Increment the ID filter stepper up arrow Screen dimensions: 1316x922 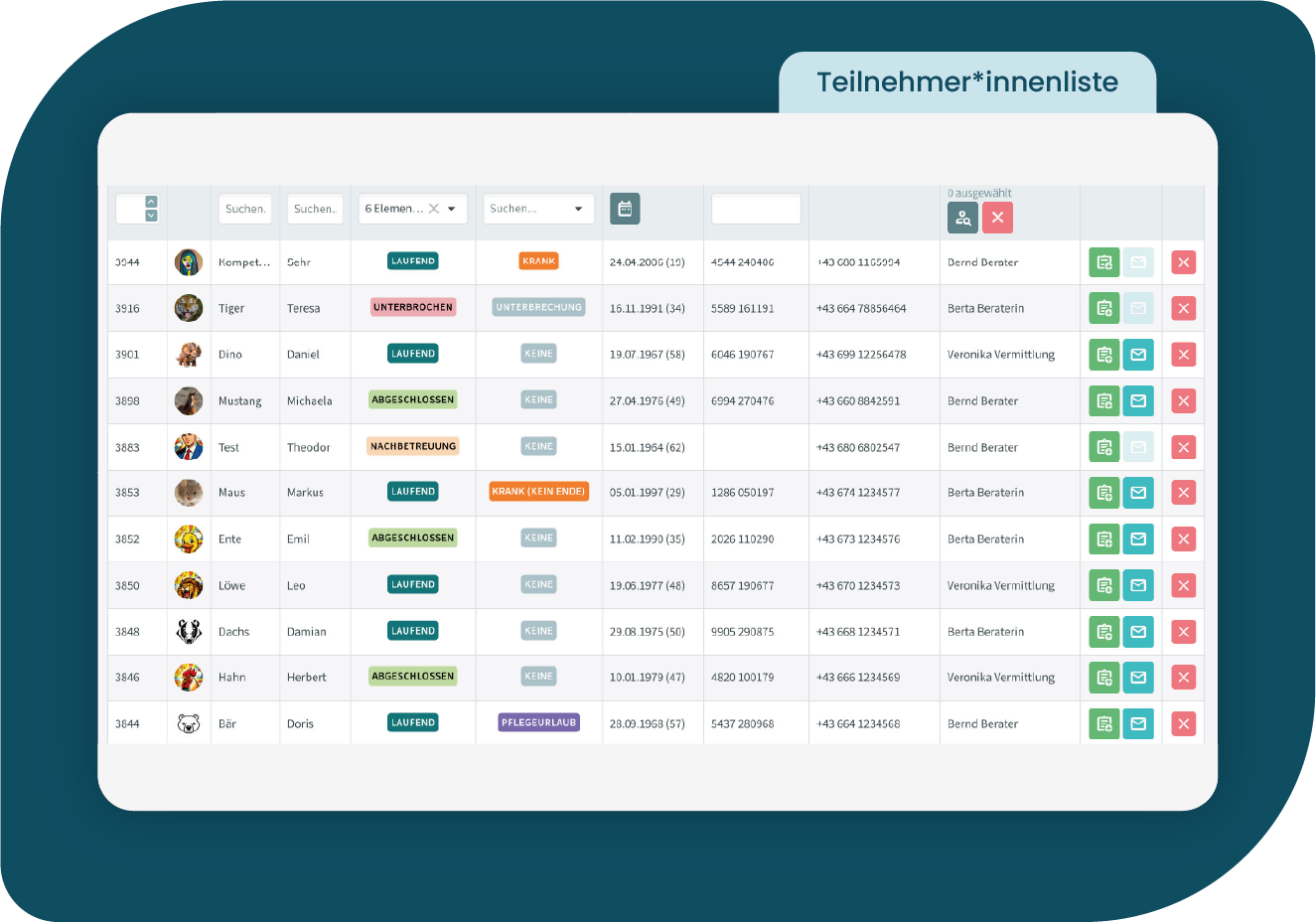[152, 202]
